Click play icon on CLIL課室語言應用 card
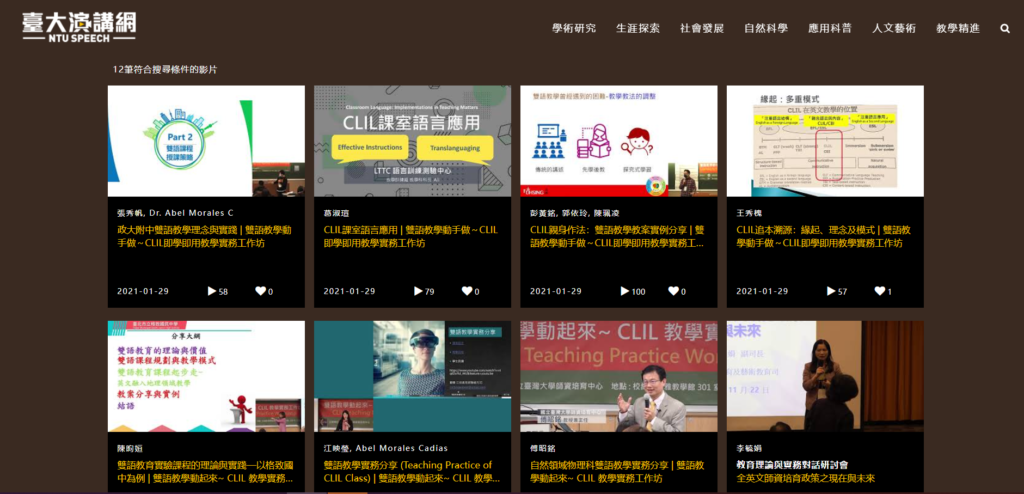 pyautogui.click(x=418, y=291)
